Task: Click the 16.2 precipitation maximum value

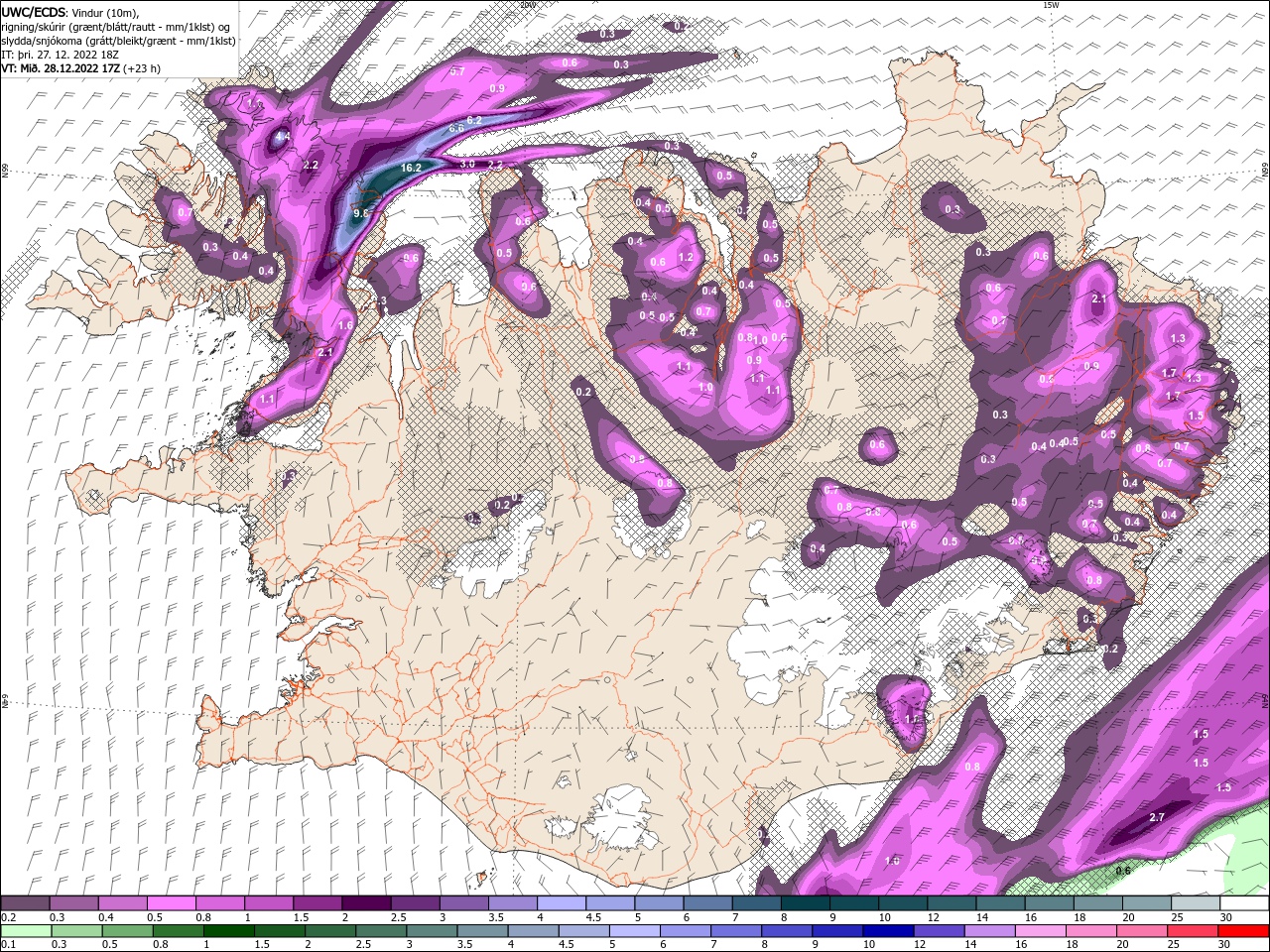Action: tap(412, 169)
